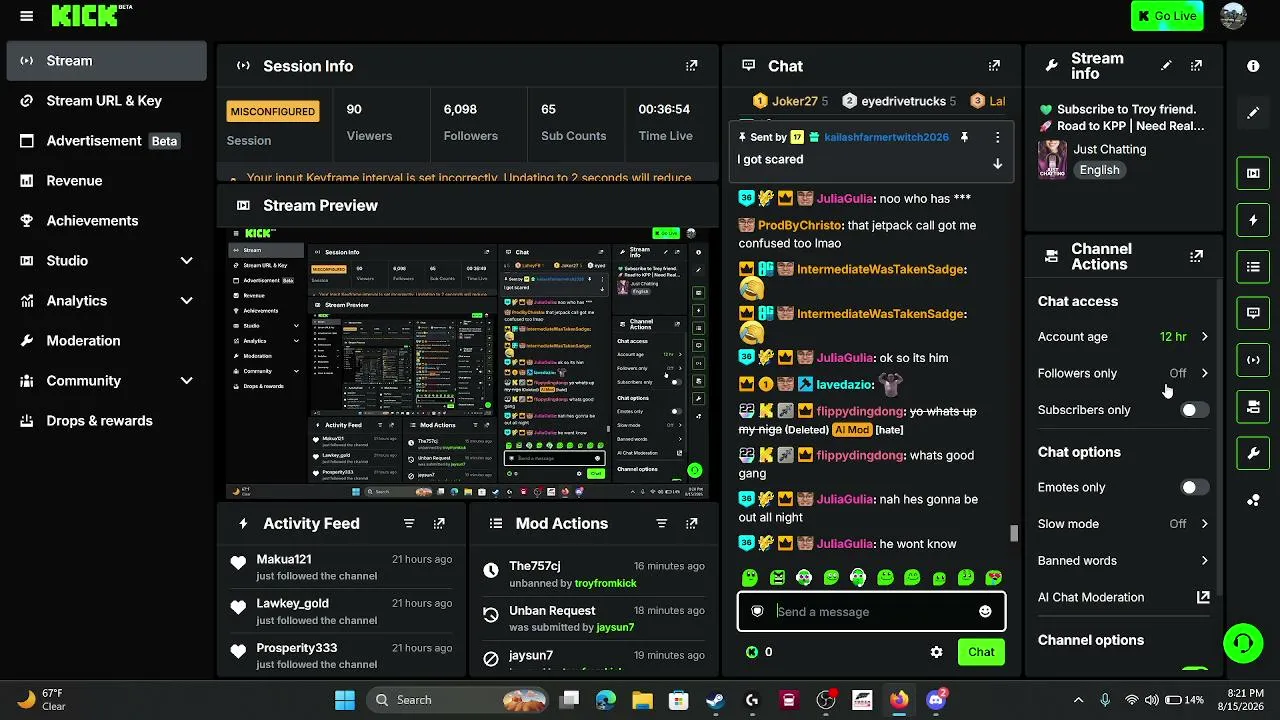Screen dimensions: 1280x720
Task: Open Stream URL & Key page
Action: click(x=106, y=101)
